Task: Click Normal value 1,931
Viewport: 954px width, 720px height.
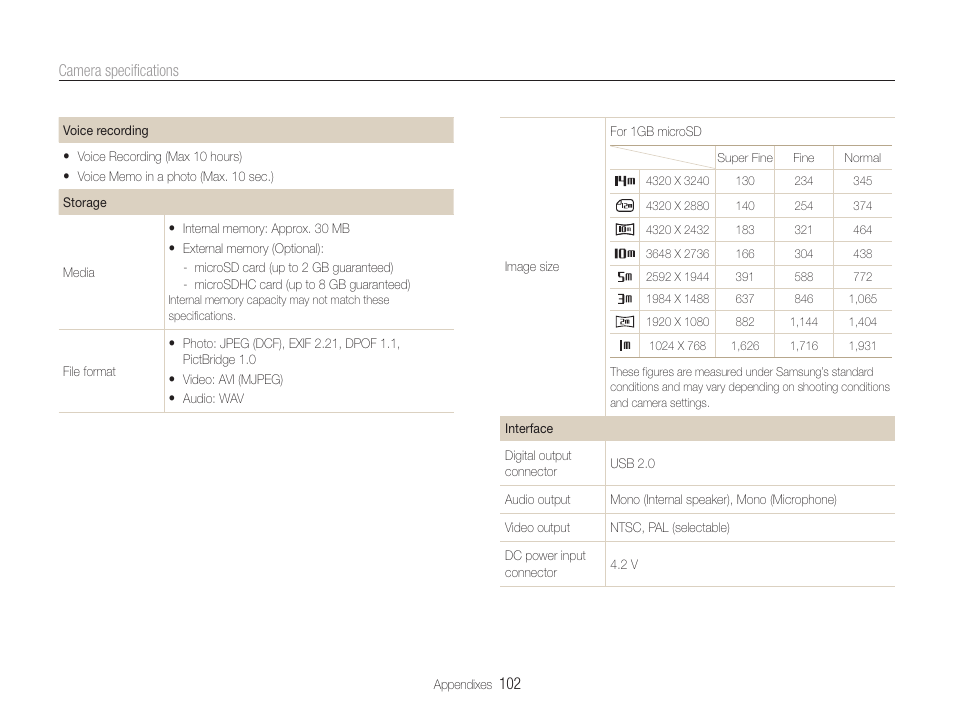Action: tap(862, 346)
